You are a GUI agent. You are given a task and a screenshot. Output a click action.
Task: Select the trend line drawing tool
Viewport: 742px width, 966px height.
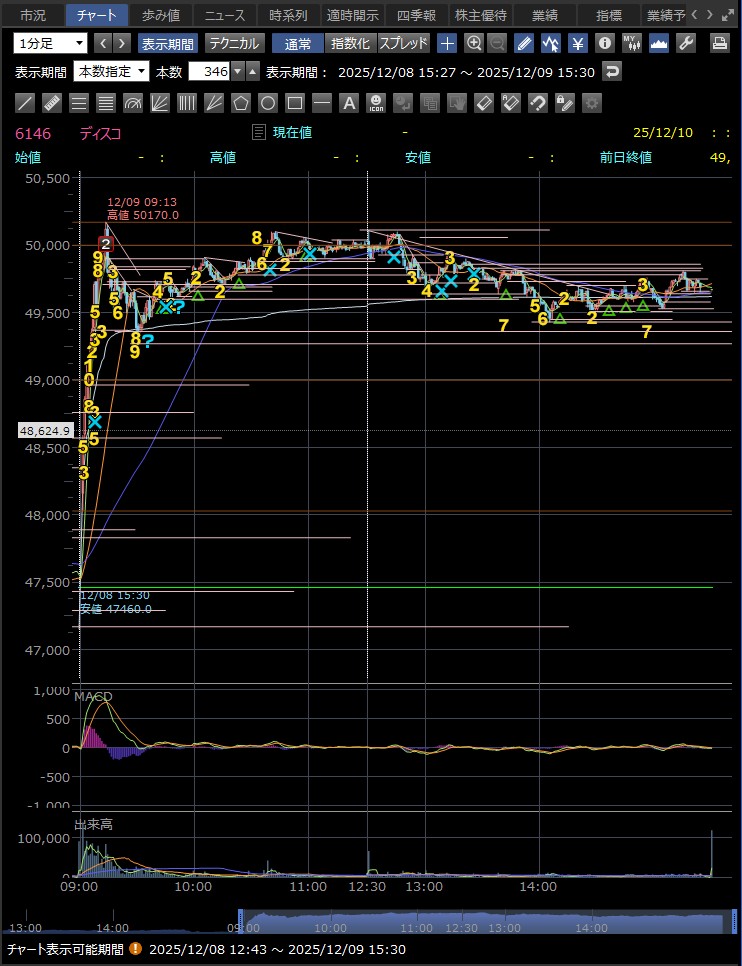[26, 103]
